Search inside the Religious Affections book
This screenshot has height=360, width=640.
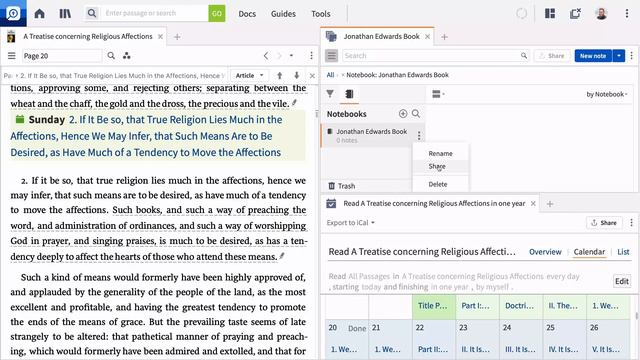pyautogui.click(x=111, y=56)
